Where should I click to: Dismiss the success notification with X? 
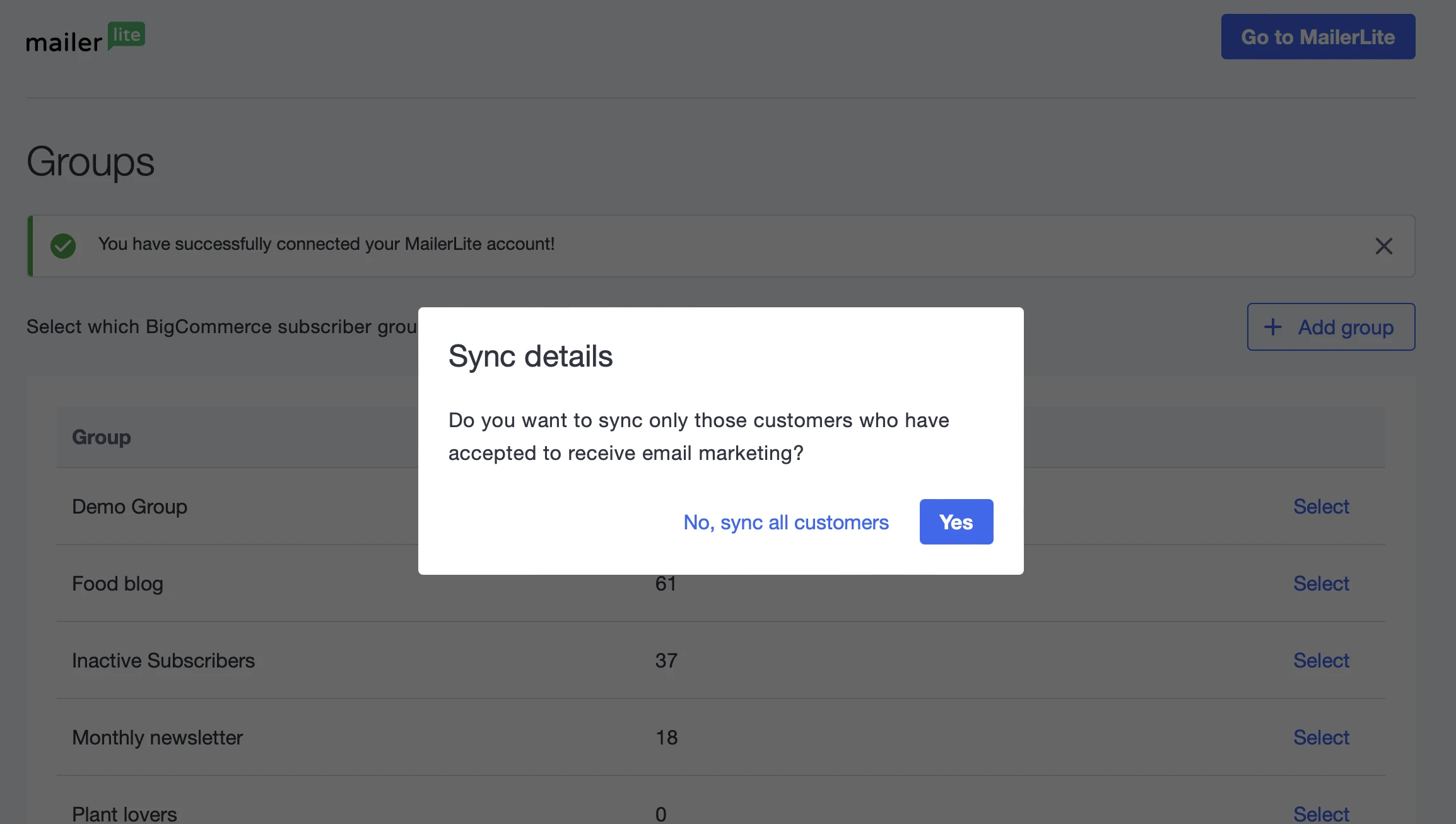pos(1383,246)
